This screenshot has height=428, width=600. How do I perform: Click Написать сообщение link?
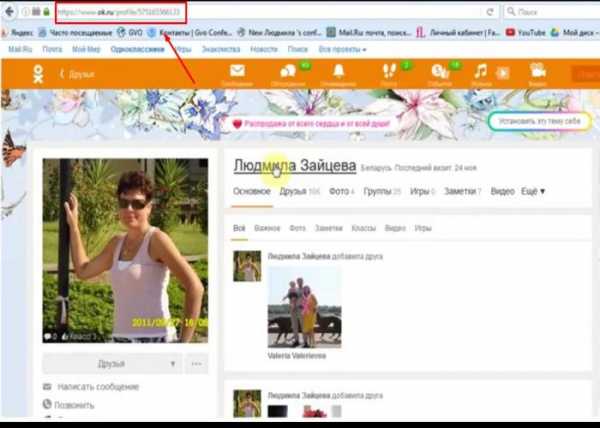(x=98, y=387)
